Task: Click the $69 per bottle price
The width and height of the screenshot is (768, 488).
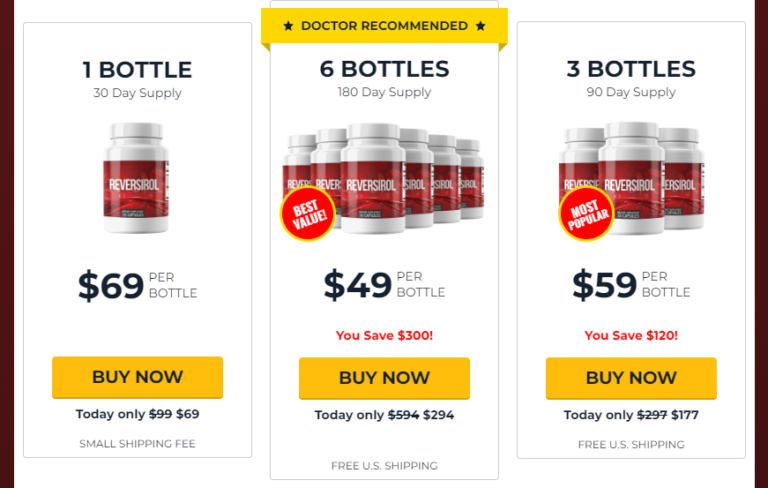Action: click(137, 285)
